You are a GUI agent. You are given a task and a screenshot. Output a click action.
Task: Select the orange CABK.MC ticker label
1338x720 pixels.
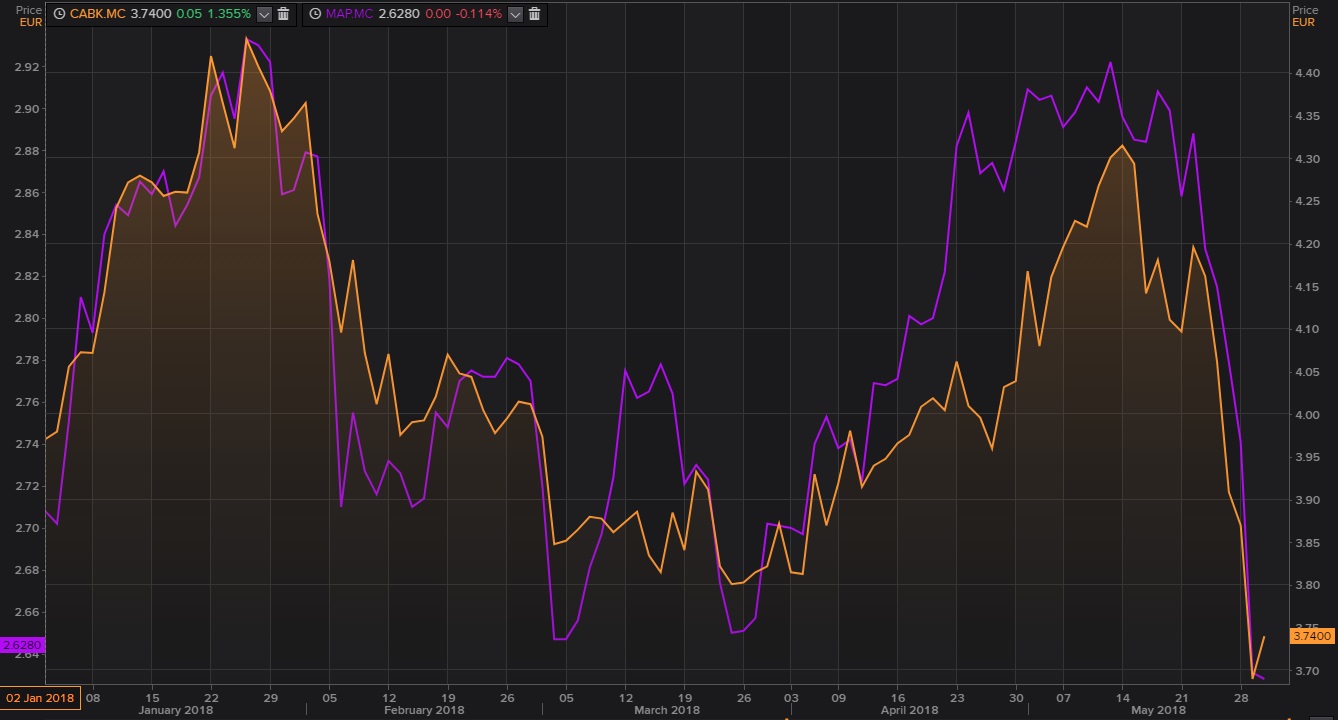click(98, 14)
